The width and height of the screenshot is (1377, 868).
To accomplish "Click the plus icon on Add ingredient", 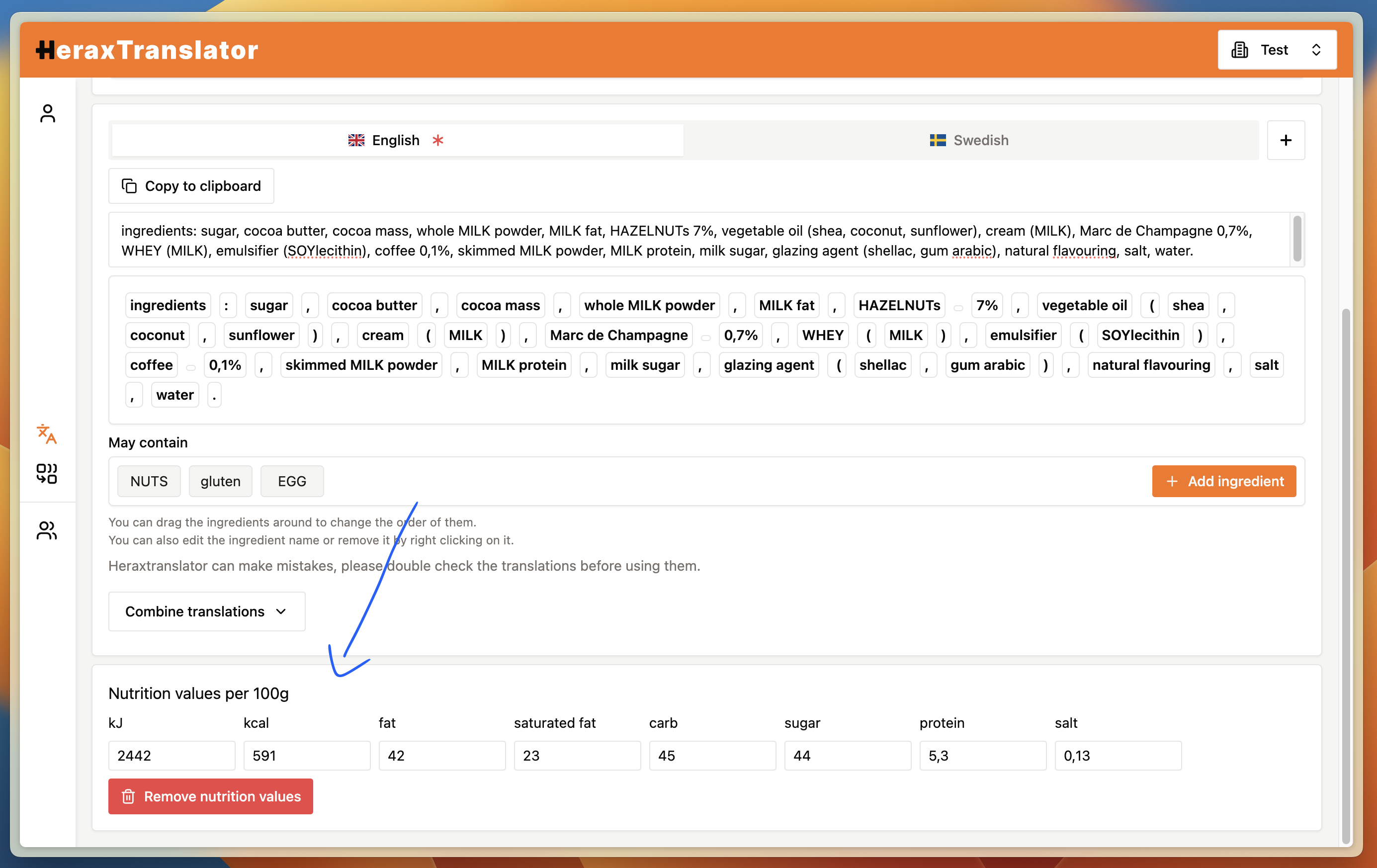I will tap(1172, 481).
